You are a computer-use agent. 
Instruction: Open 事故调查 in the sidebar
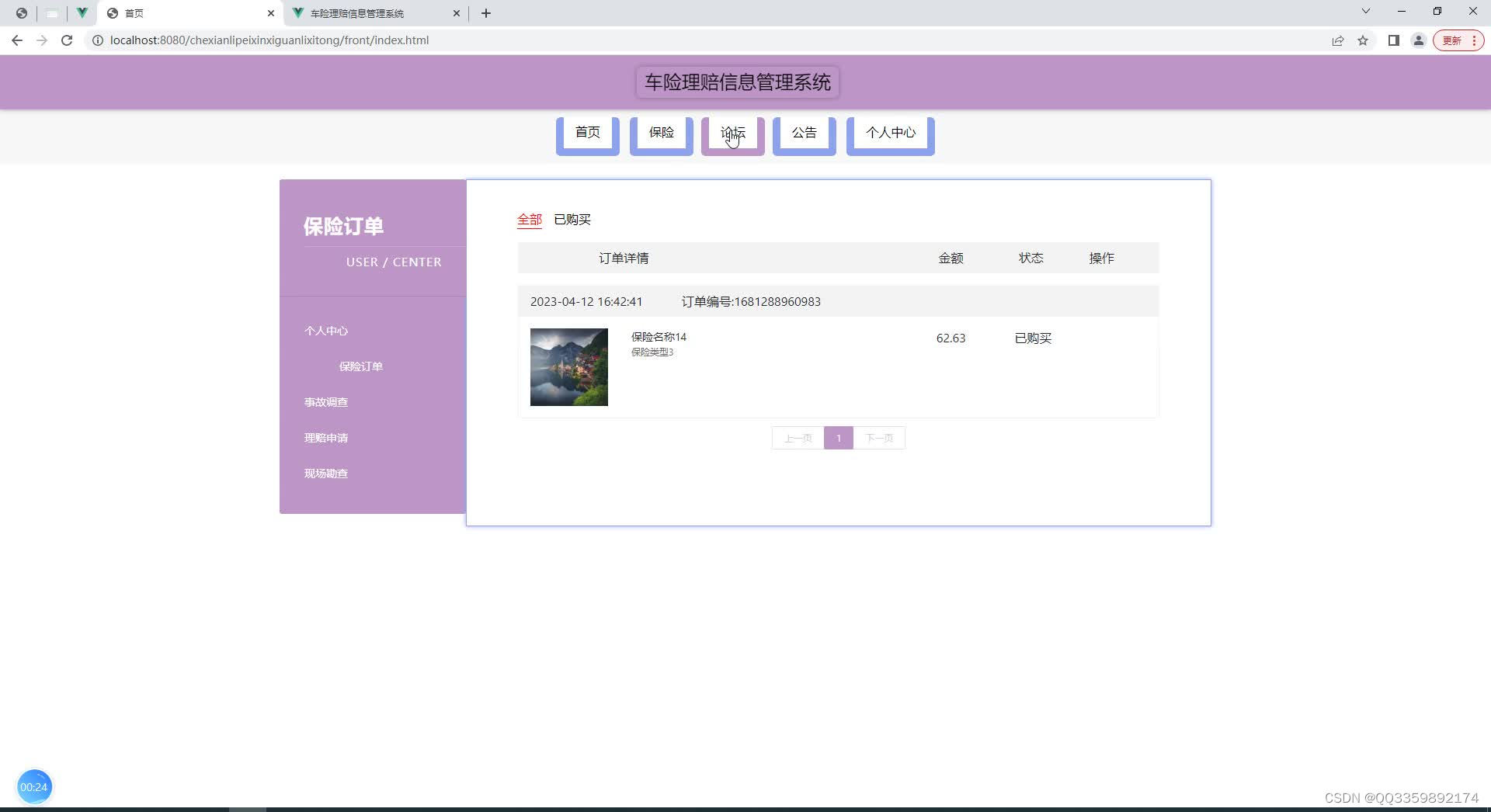click(x=326, y=402)
